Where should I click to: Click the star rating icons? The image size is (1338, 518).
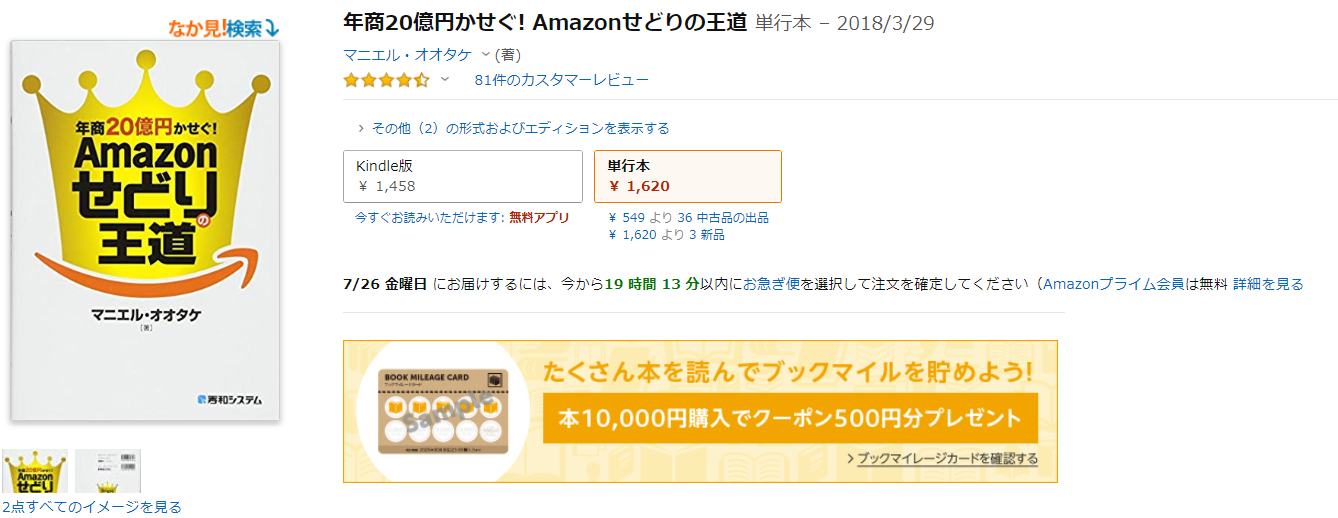[x=386, y=80]
